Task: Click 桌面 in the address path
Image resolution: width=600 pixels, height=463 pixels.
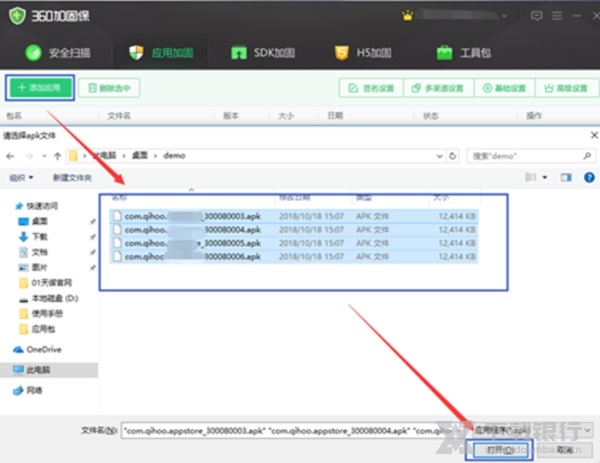Action: pos(140,155)
